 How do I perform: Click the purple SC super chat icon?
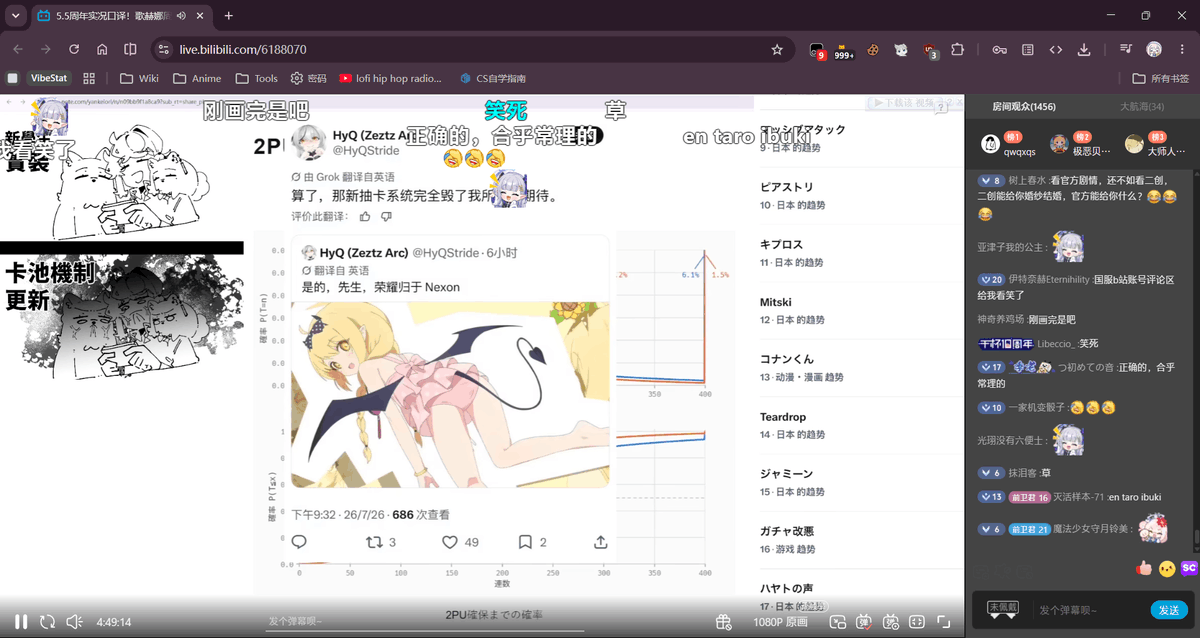(1189, 568)
